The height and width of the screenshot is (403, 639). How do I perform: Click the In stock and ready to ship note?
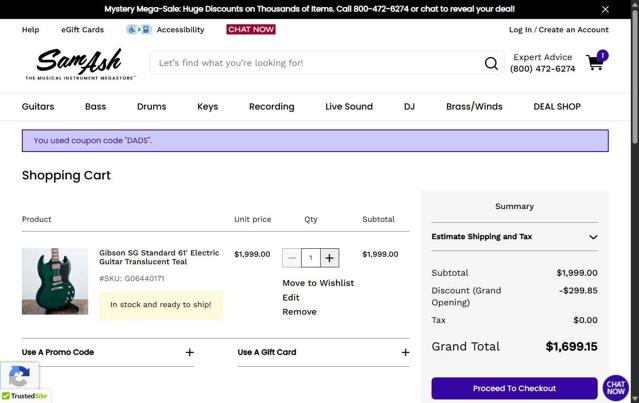161,305
